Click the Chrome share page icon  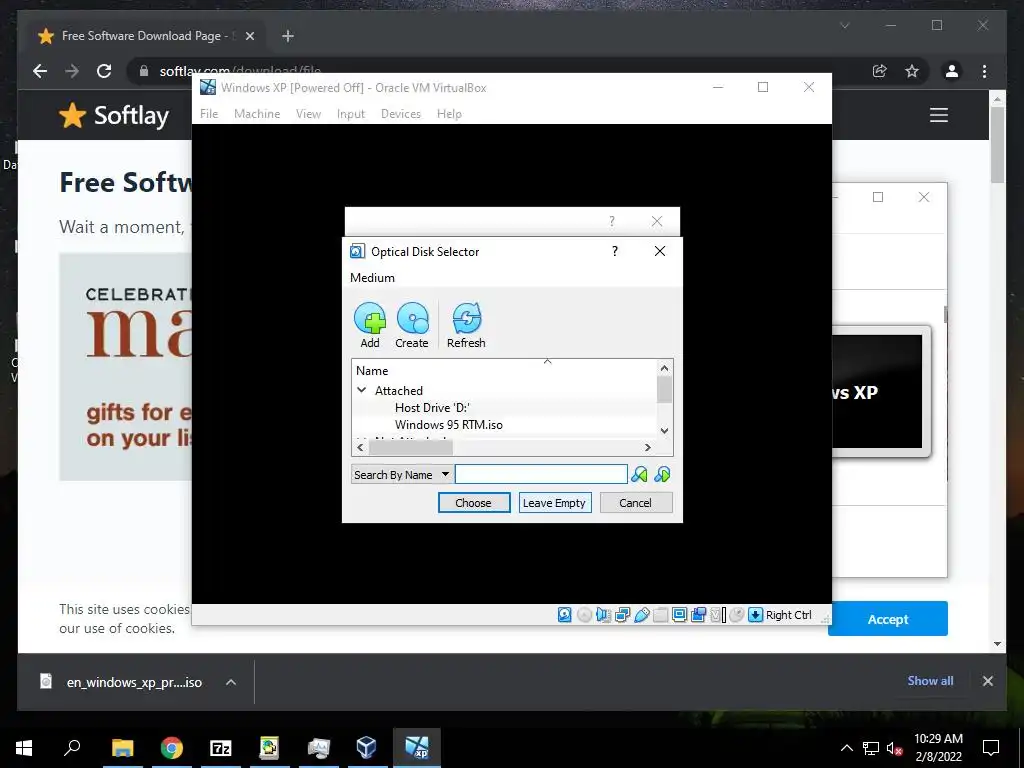tap(880, 71)
